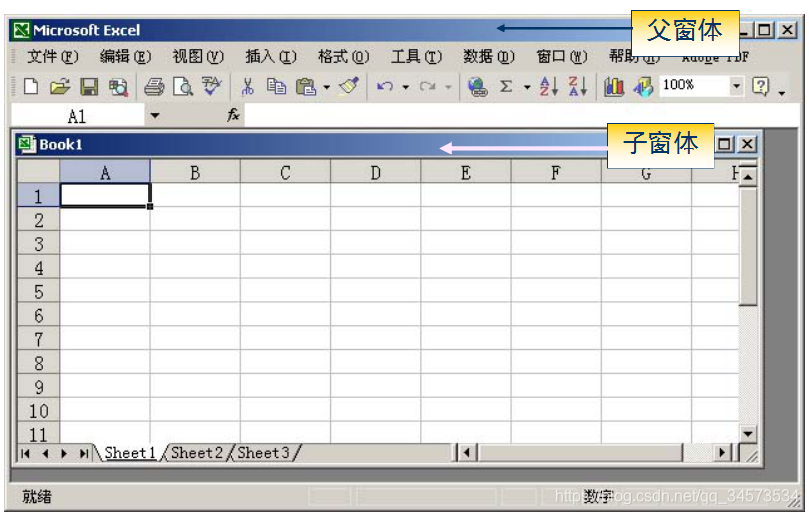Select column D header
This screenshot has width=809, height=515.
pos(376,172)
